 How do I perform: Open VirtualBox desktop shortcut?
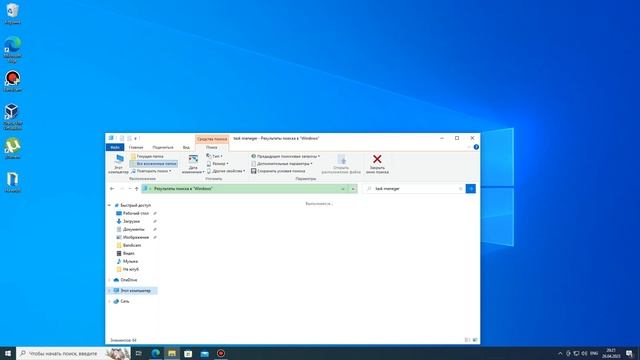[13, 117]
